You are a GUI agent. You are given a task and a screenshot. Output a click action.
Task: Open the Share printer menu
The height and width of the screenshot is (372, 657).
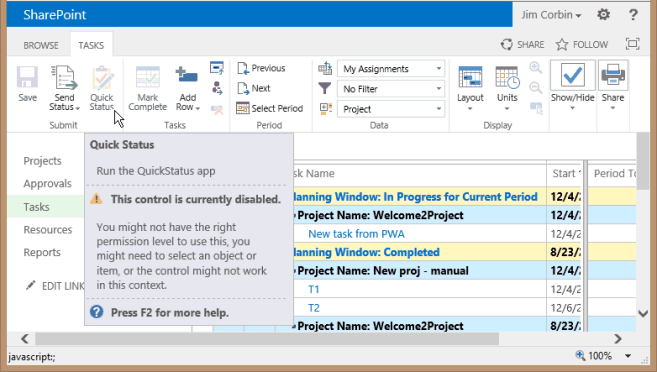(613, 86)
